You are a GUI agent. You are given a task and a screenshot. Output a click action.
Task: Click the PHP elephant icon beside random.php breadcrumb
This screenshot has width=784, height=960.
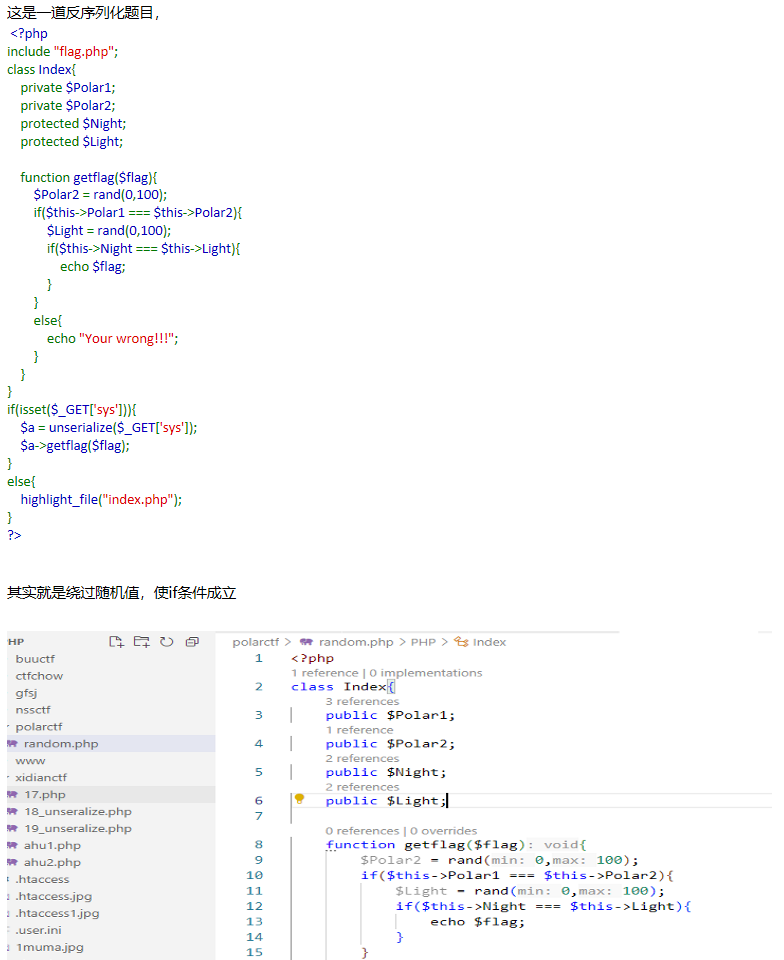tap(306, 642)
